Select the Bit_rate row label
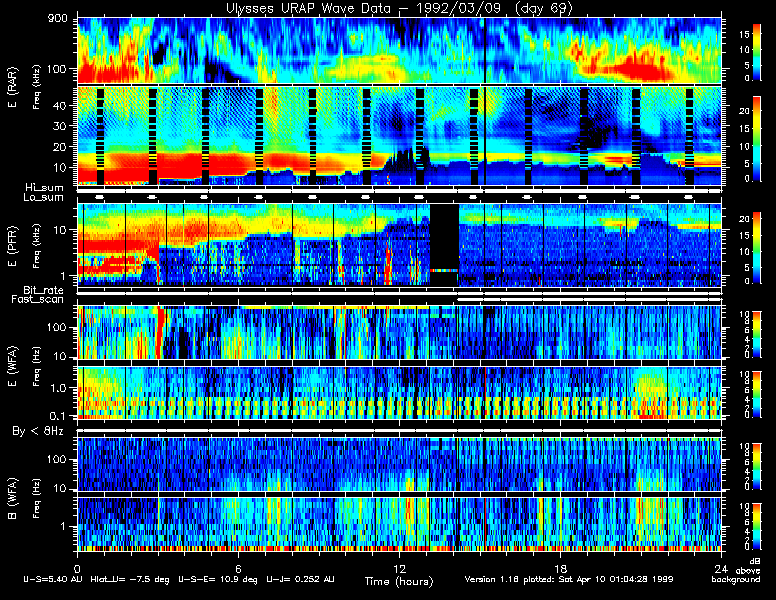This screenshot has width=776, height=600. 43,290
